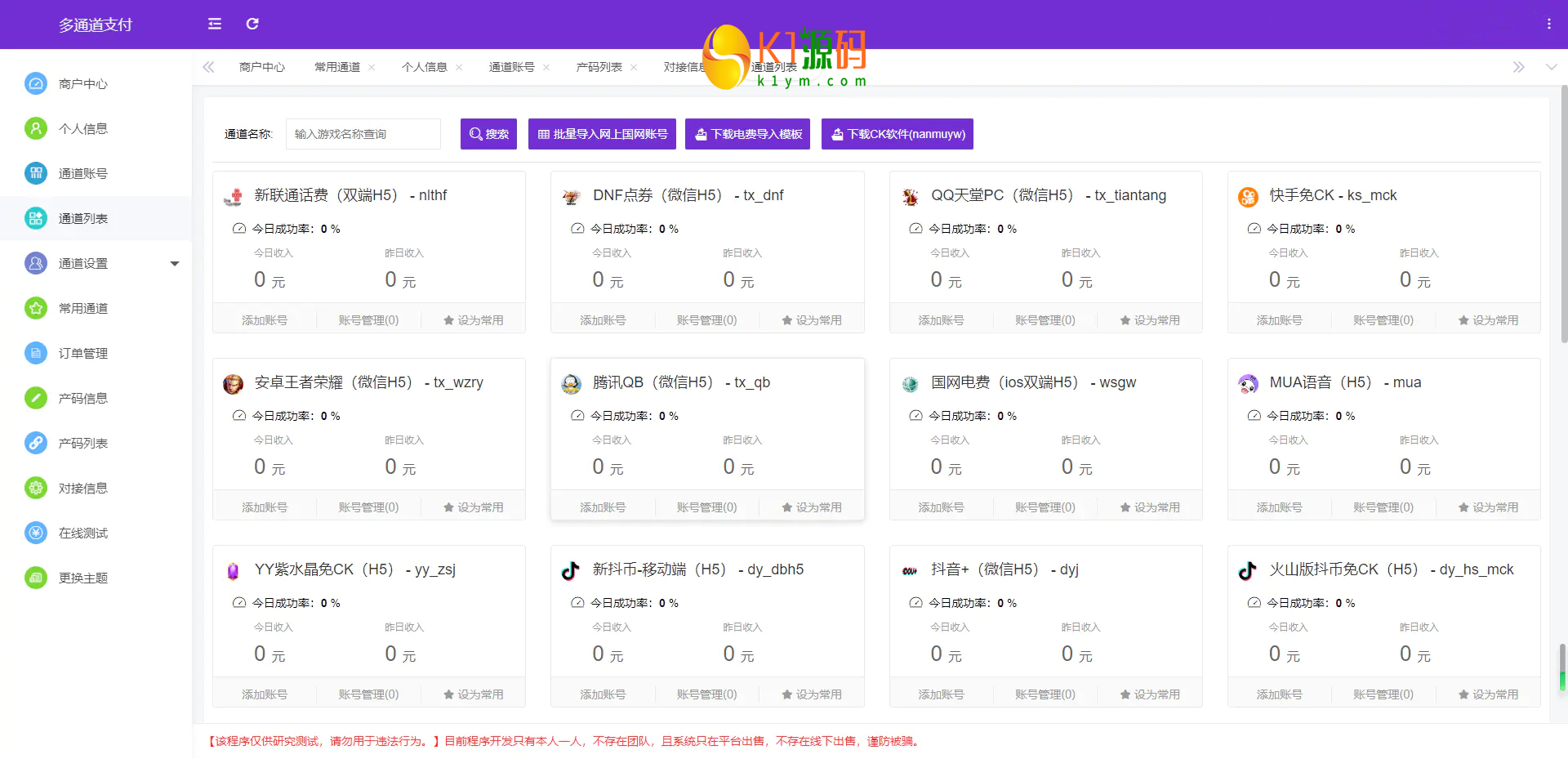Expand the 通道设置 submenu arrow
1568x759 pixels.
pyautogui.click(x=175, y=264)
